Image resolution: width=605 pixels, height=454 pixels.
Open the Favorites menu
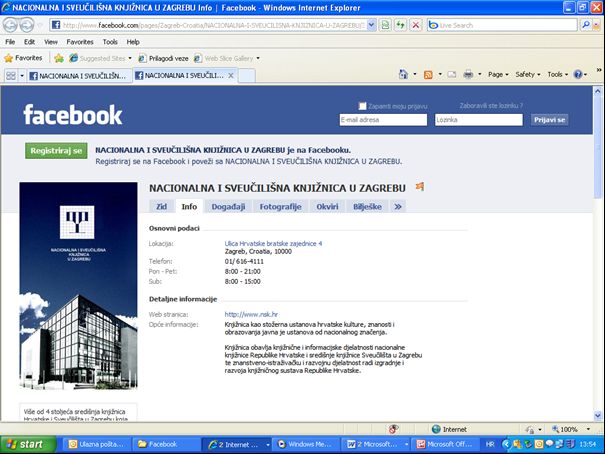(80, 42)
